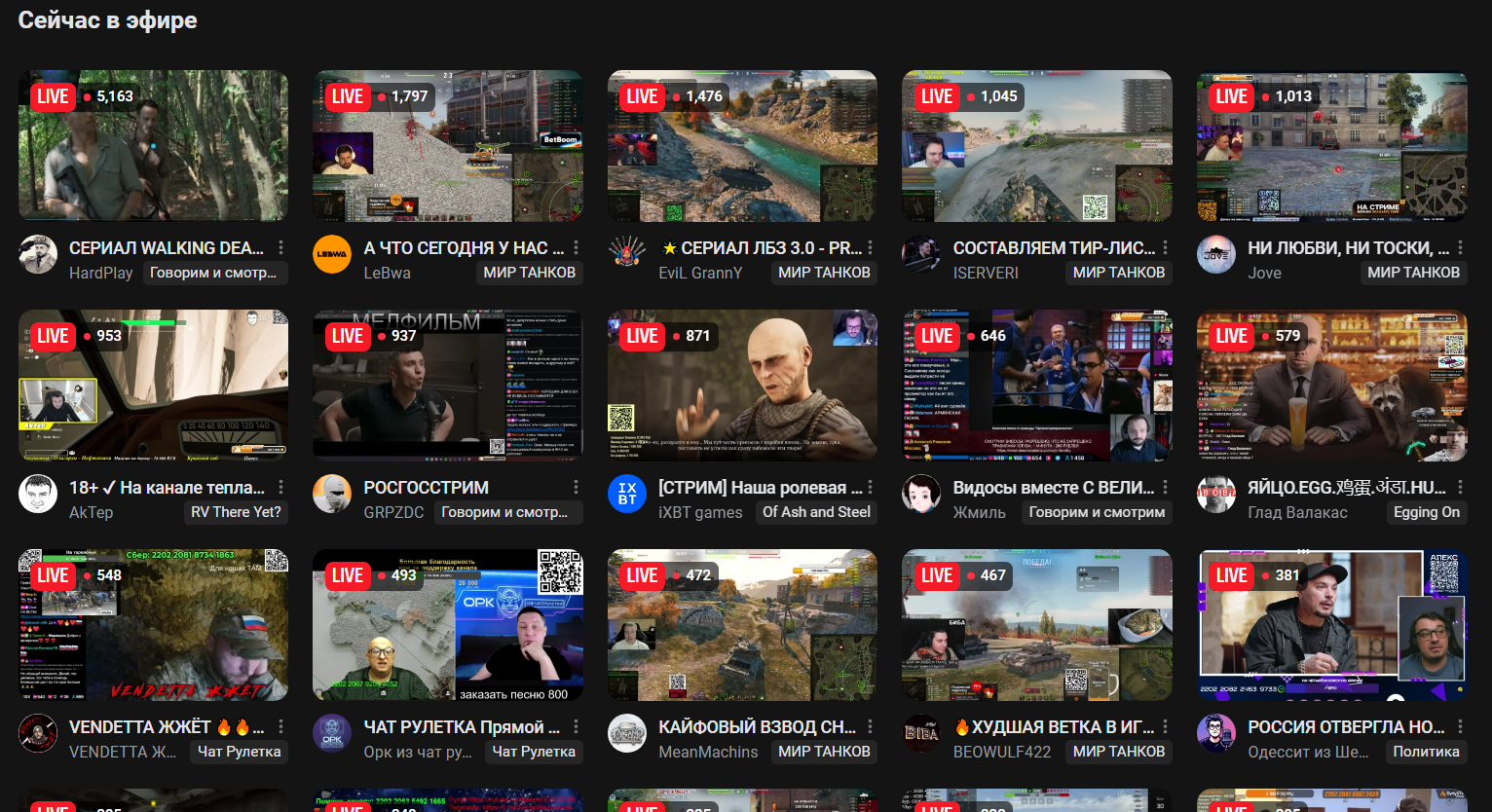1492x812 pixels.
Task: Click the title А ЧТО СЕГОДНЯ У НАС ...
Action: pyautogui.click(x=464, y=247)
